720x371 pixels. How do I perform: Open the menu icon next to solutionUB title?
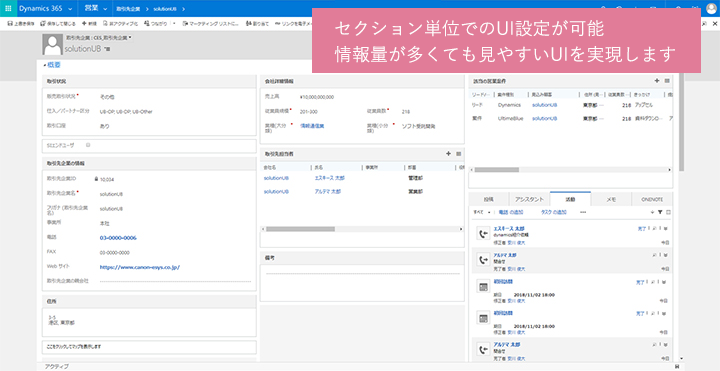107,49
